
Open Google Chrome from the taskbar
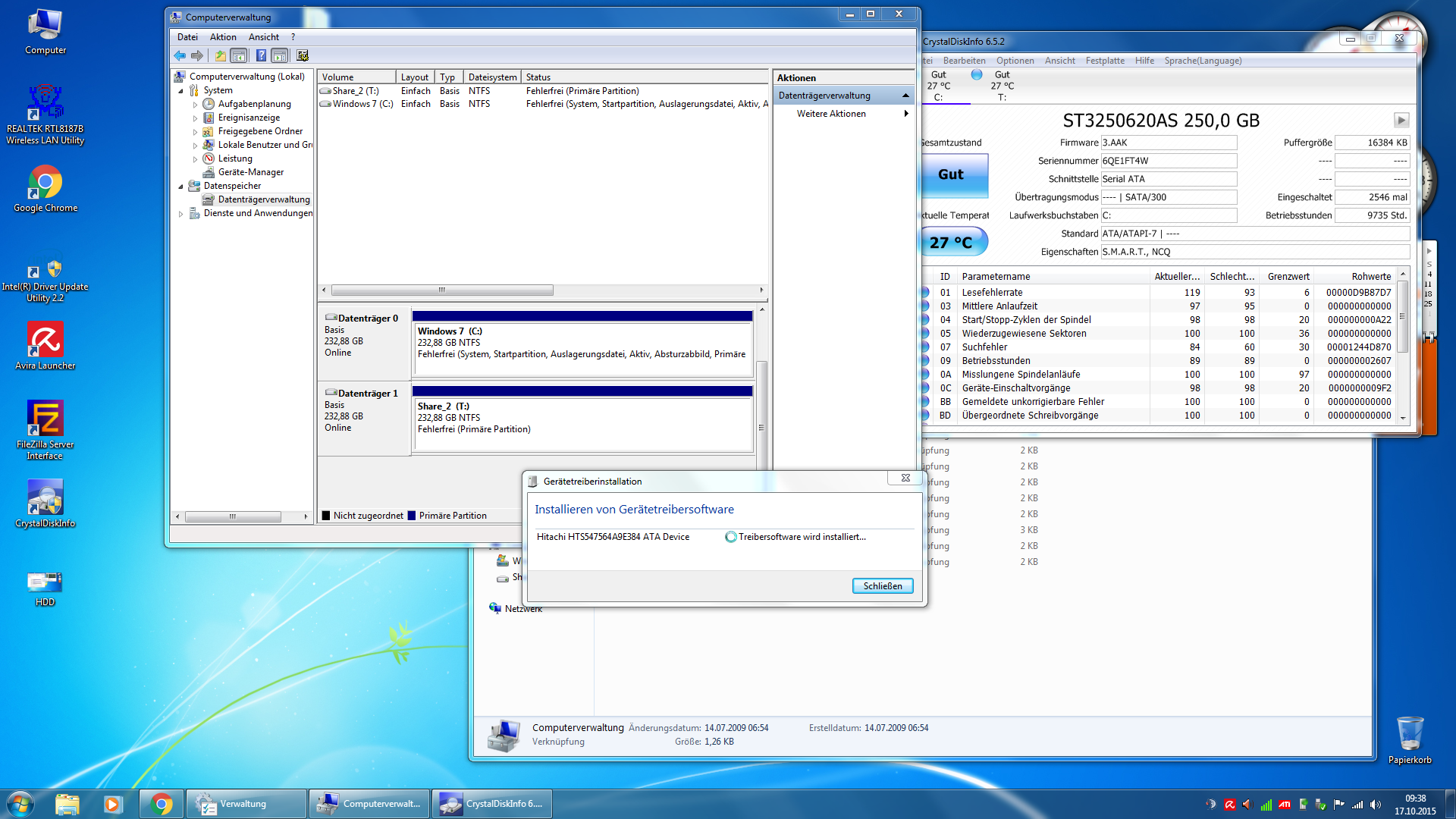(x=161, y=804)
